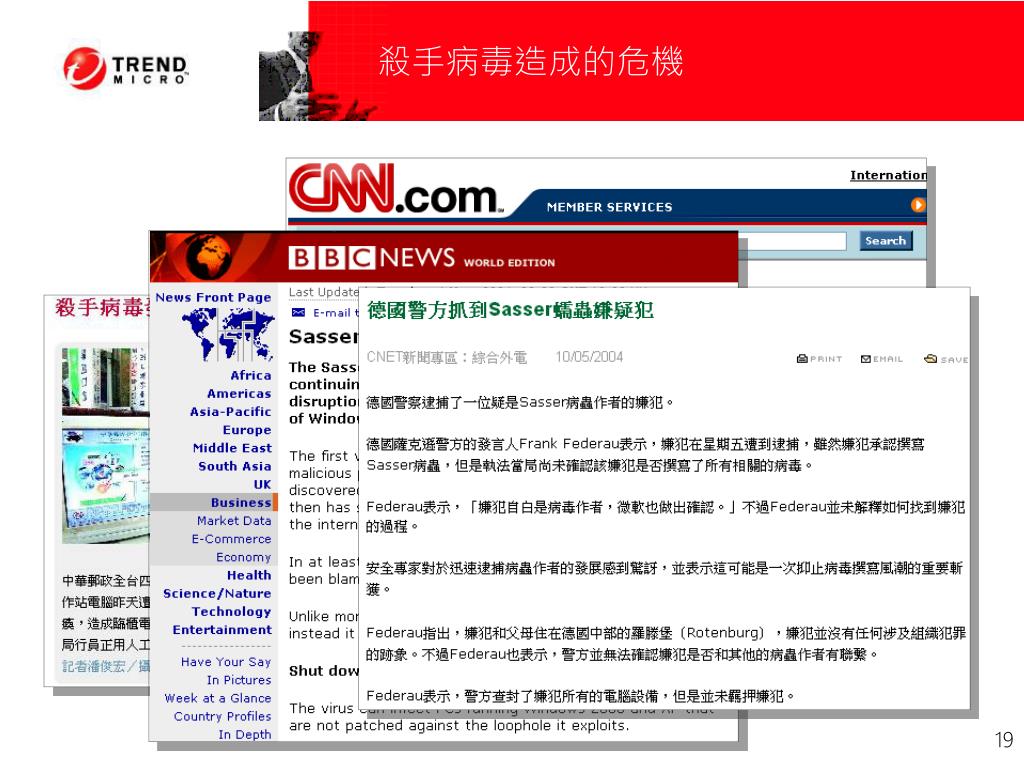
Task: Open the Africa section on BBC
Action: tap(251, 376)
